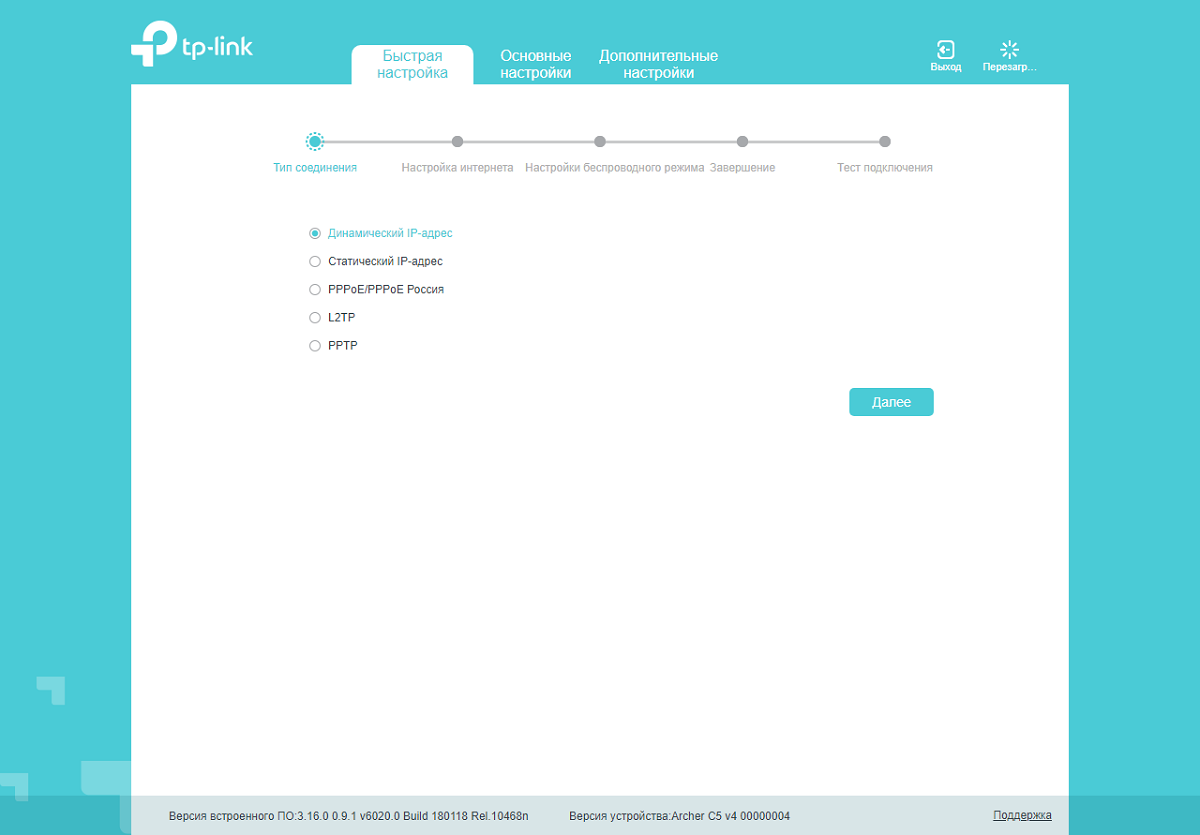1200x835 pixels.
Task: Select Динамический IP-адрес radio option
Action: tap(315, 233)
